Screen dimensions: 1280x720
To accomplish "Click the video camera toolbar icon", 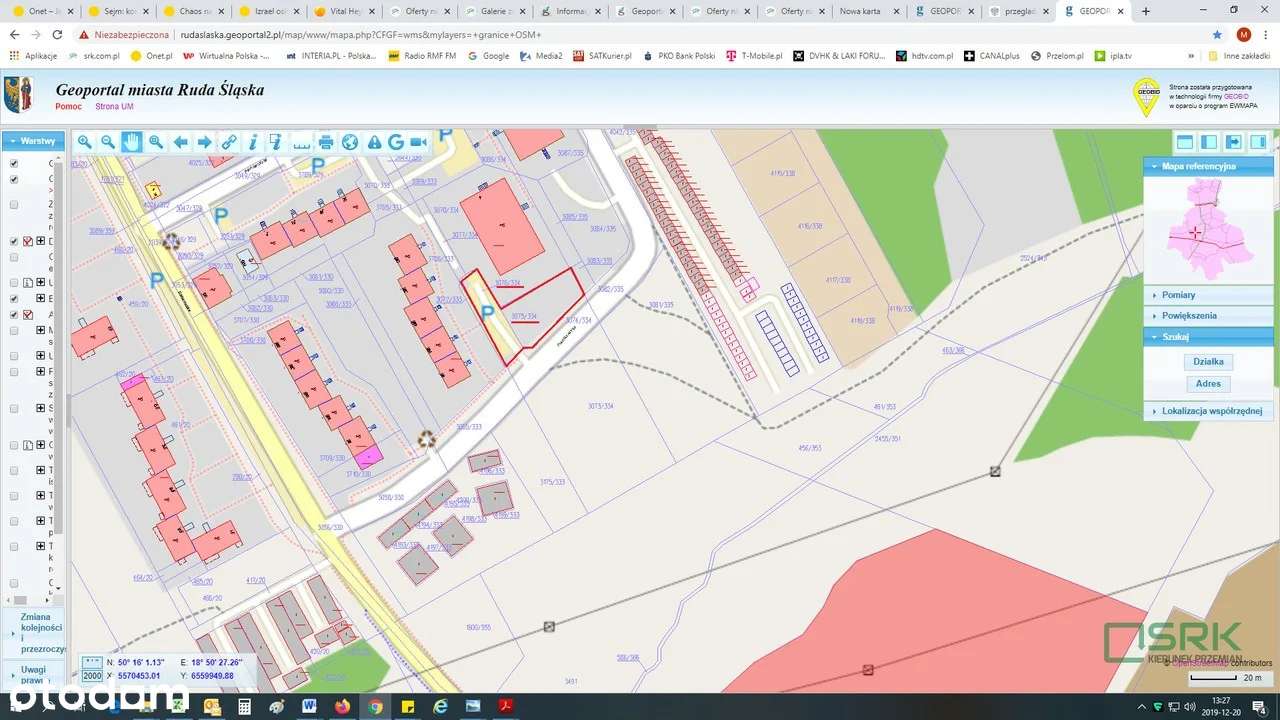I will click(x=419, y=142).
